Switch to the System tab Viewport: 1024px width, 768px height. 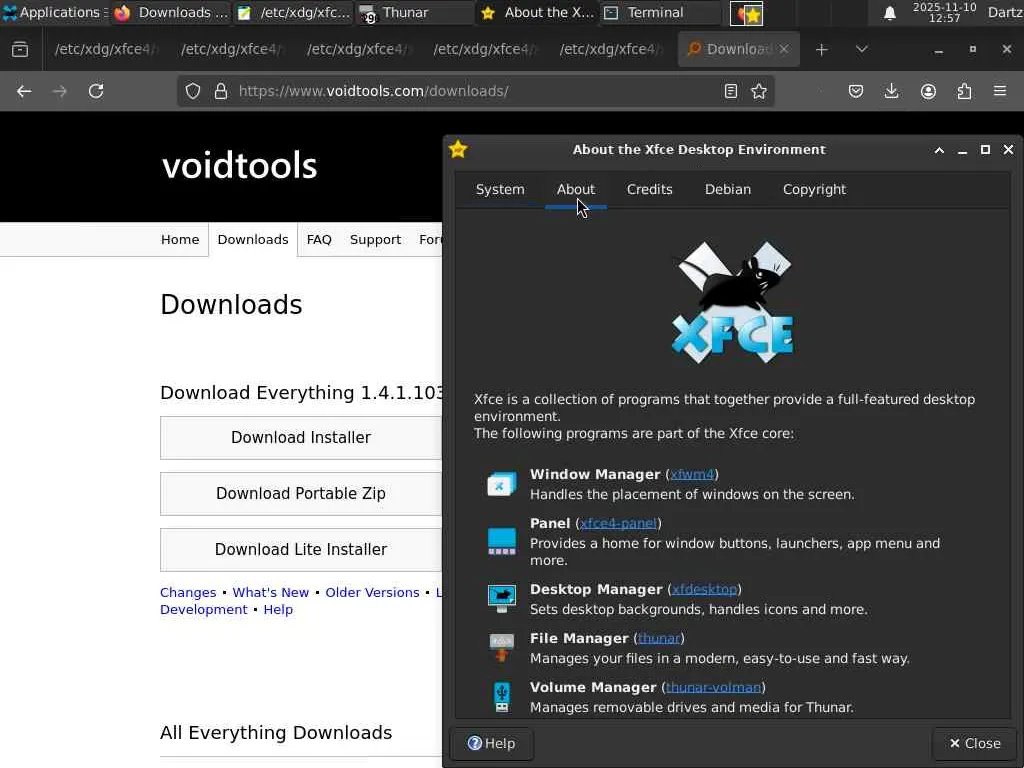pyautogui.click(x=500, y=189)
